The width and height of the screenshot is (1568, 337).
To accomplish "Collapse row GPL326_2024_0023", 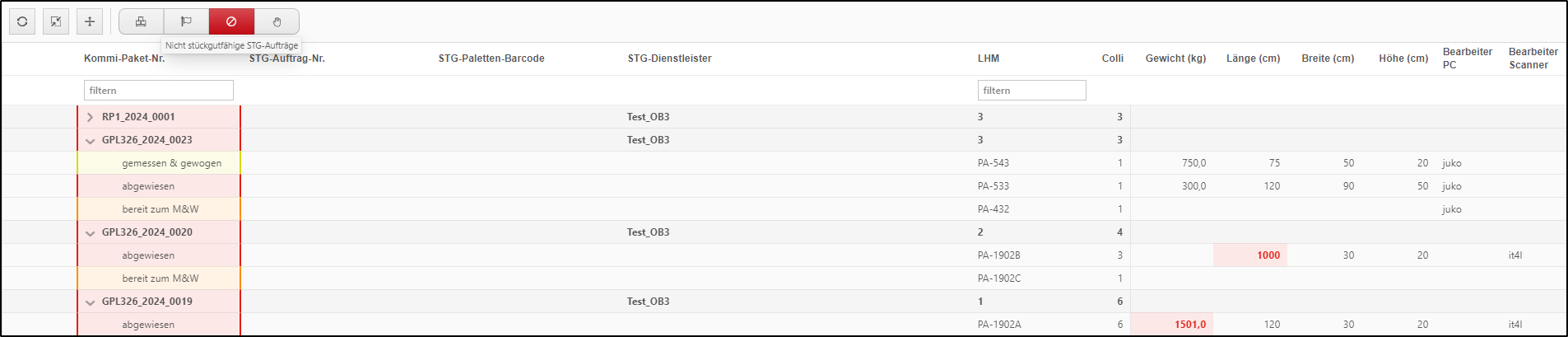I will coord(90,141).
